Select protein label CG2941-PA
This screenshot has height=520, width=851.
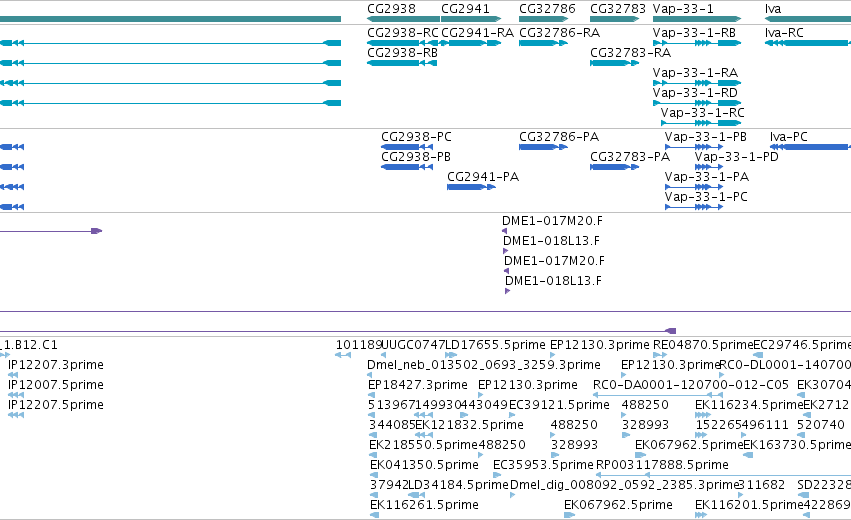[x=483, y=177]
